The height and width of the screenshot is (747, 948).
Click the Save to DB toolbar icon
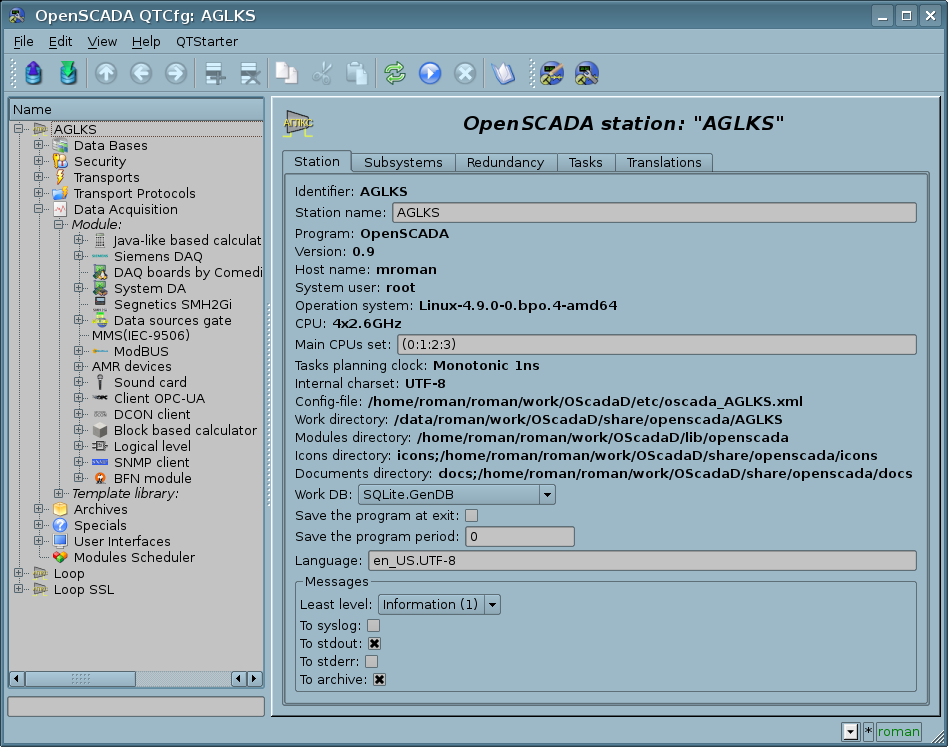(x=68, y=74)
